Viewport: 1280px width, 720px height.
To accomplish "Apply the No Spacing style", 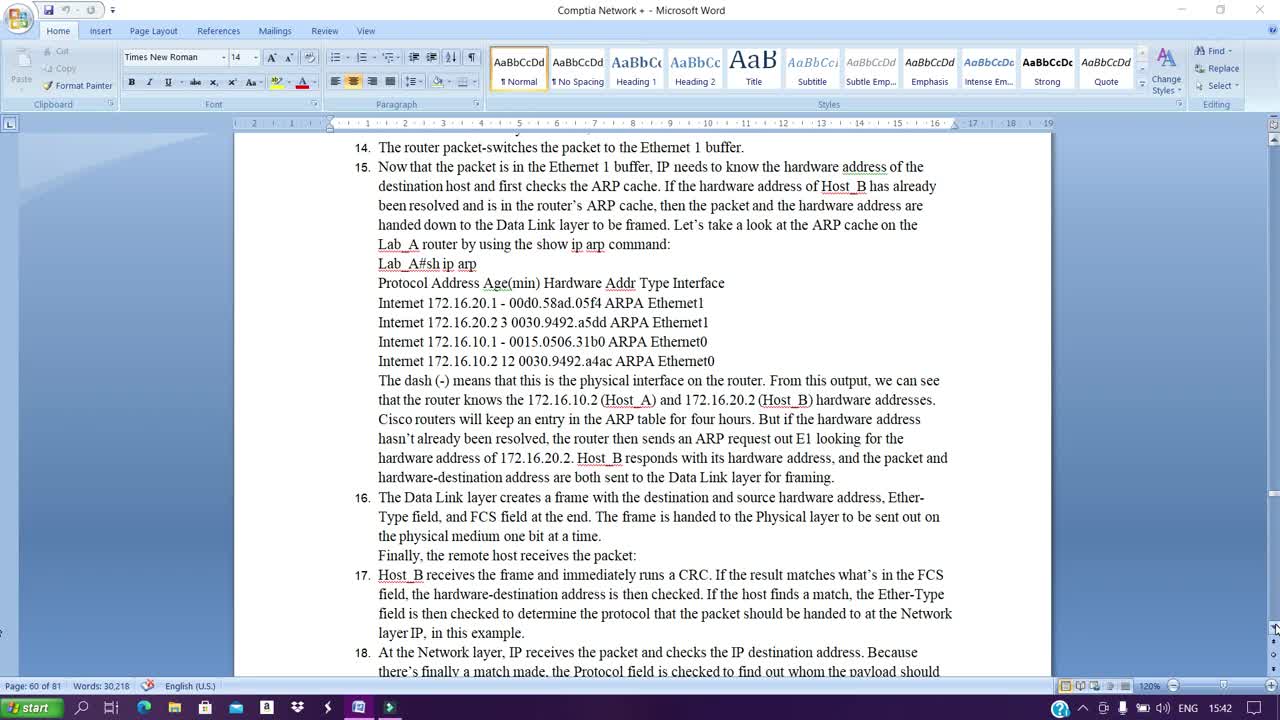I will 577,69.
